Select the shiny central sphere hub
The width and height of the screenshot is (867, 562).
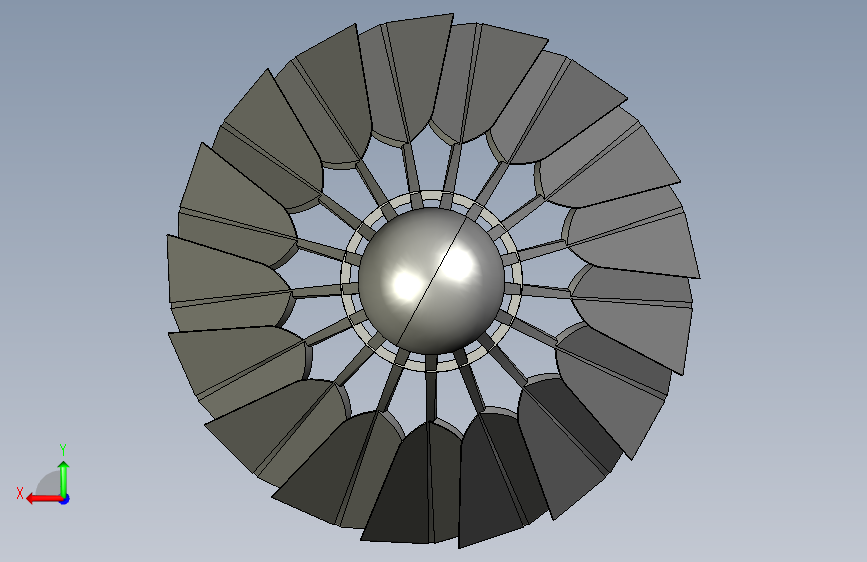431,280
